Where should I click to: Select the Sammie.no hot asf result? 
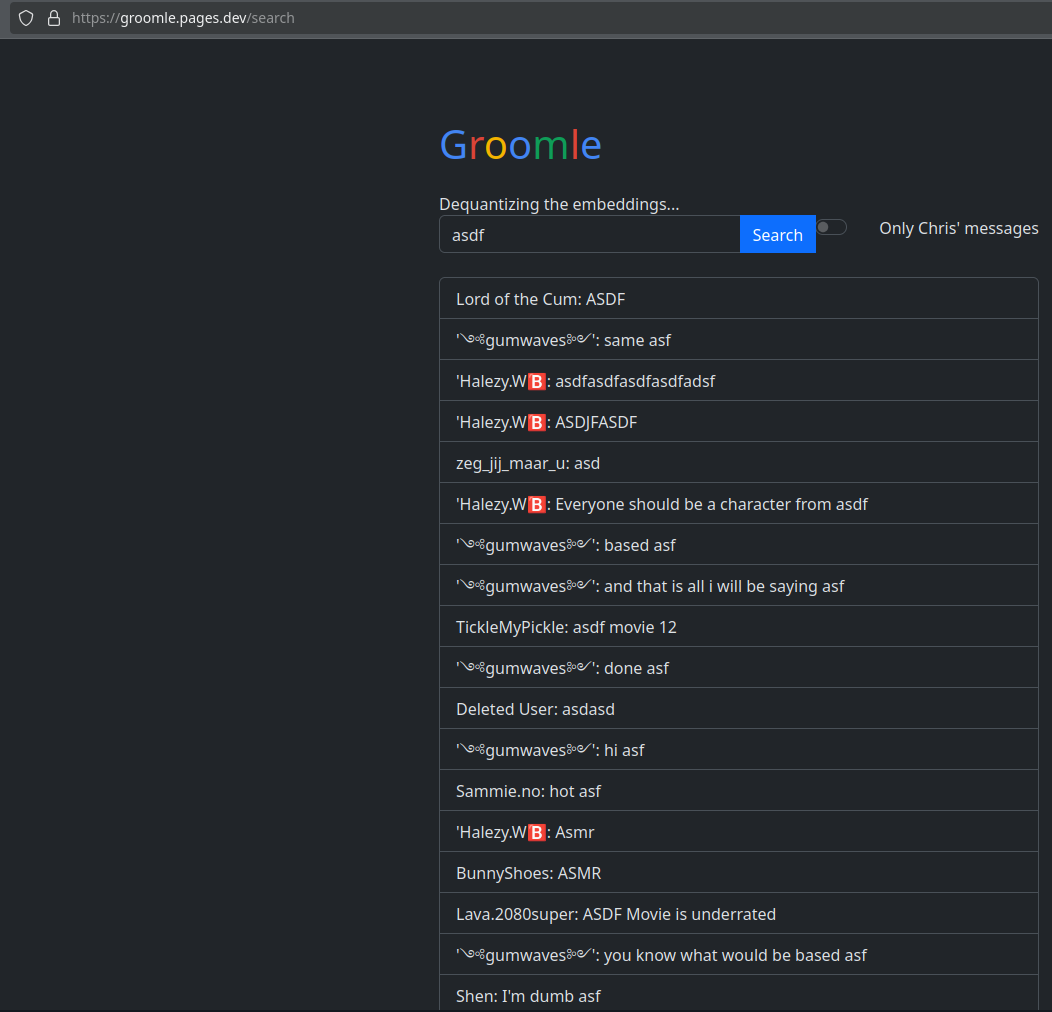739,790
